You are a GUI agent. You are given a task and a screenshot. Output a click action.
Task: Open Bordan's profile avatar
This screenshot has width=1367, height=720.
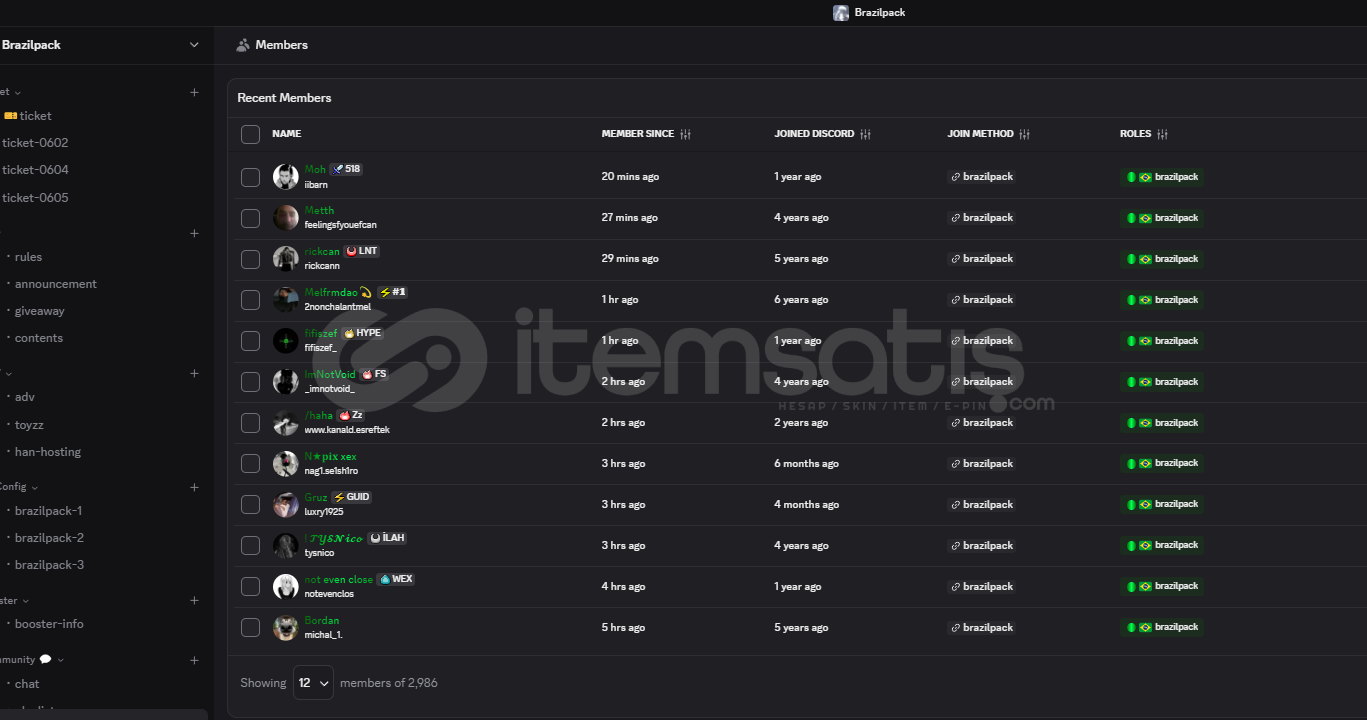coord(286,628)
